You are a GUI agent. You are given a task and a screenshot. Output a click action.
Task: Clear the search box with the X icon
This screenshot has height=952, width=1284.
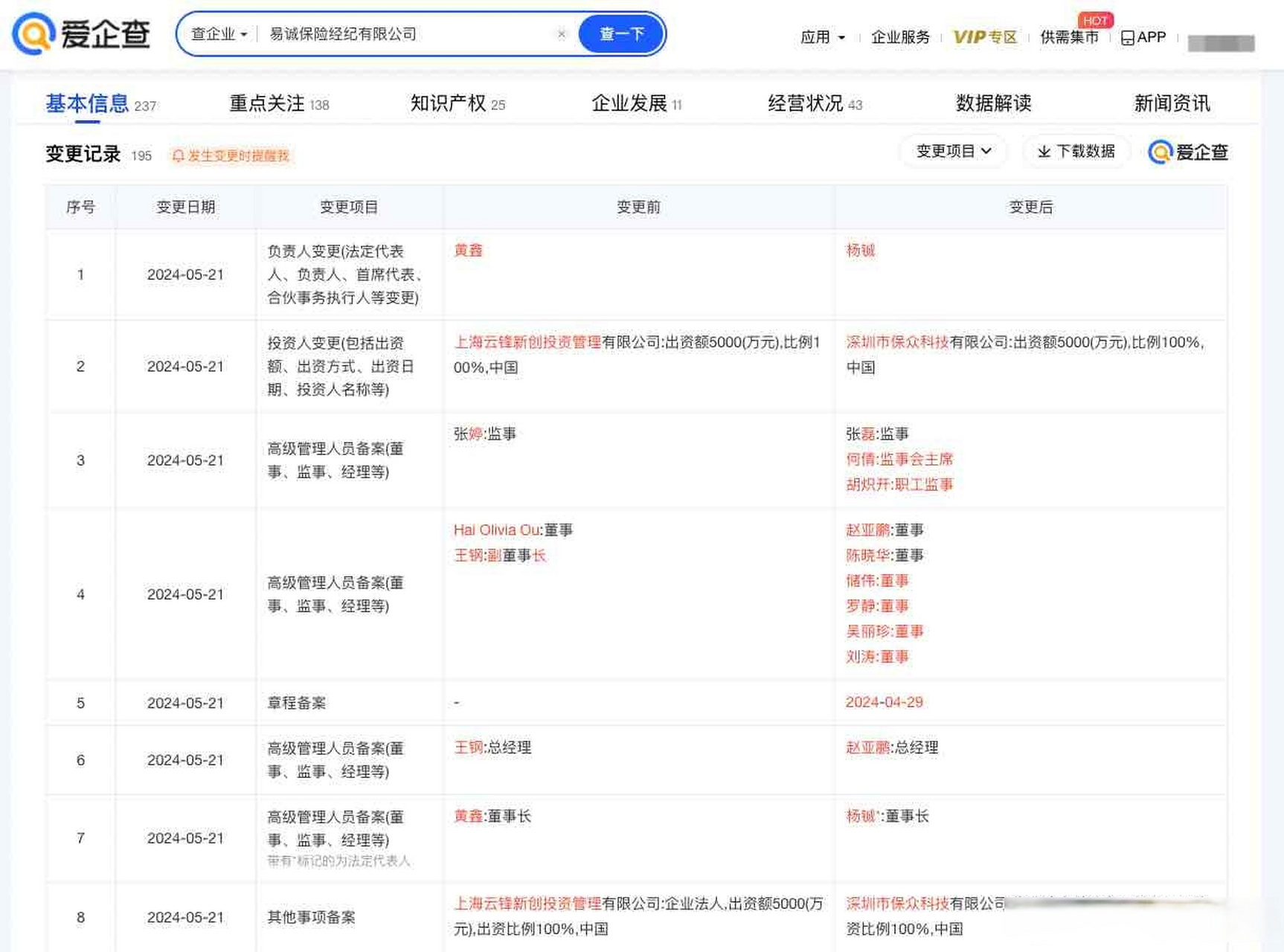[562, 34]
